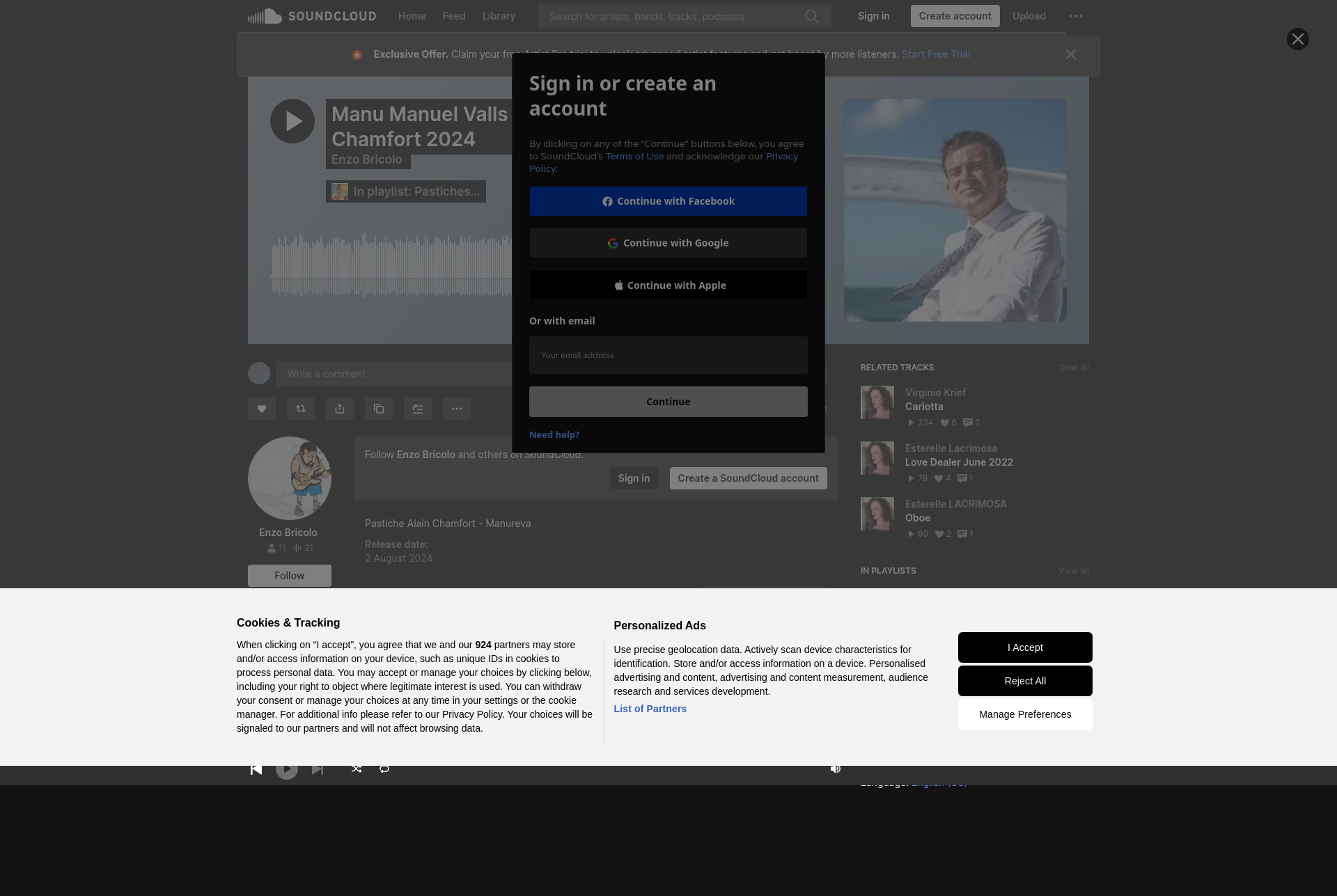Focus the email address field

pyautogui.click(x=668, y=355)
